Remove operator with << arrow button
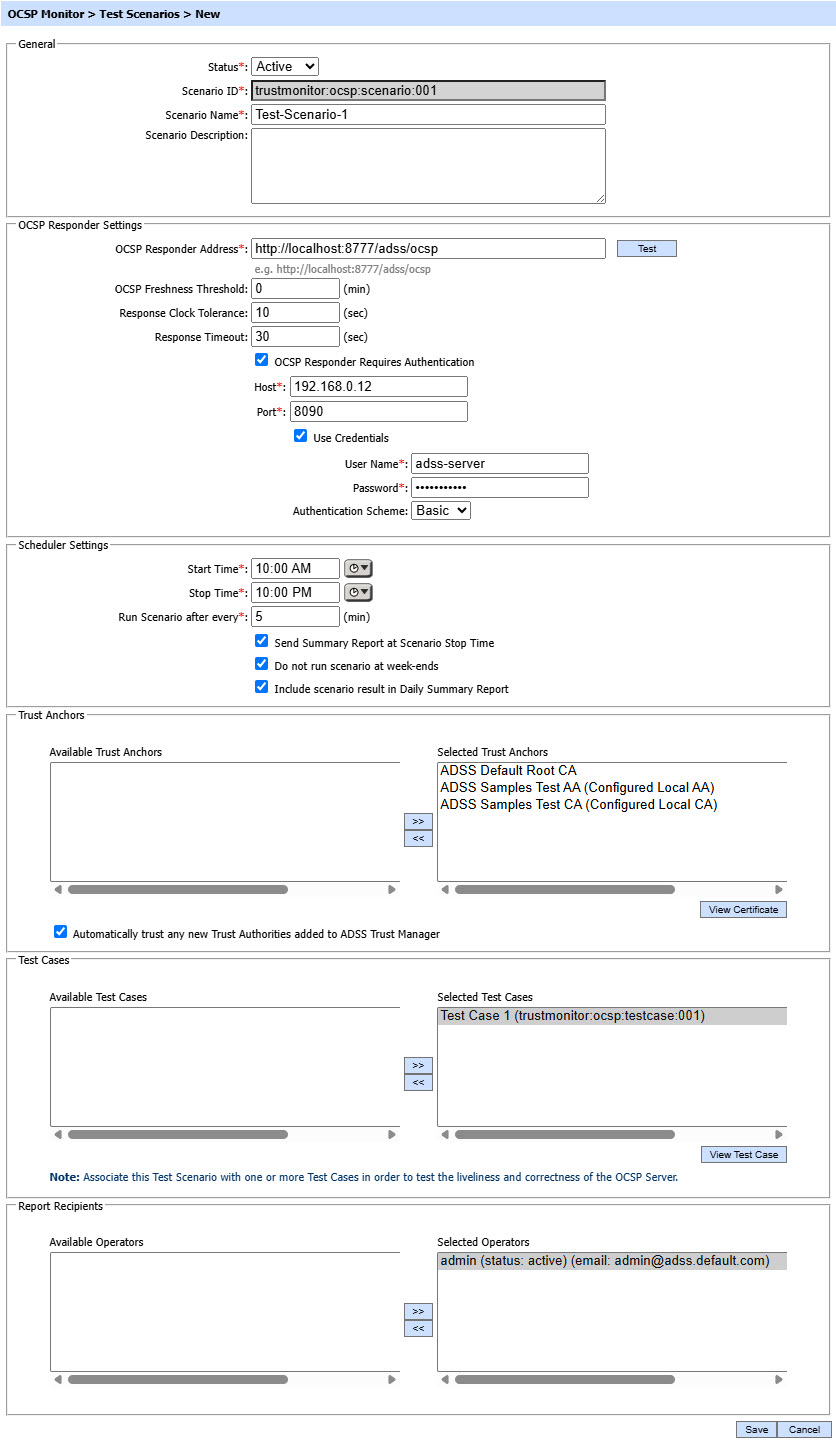The image size is (836, 1442). [x=418, y=1329]
